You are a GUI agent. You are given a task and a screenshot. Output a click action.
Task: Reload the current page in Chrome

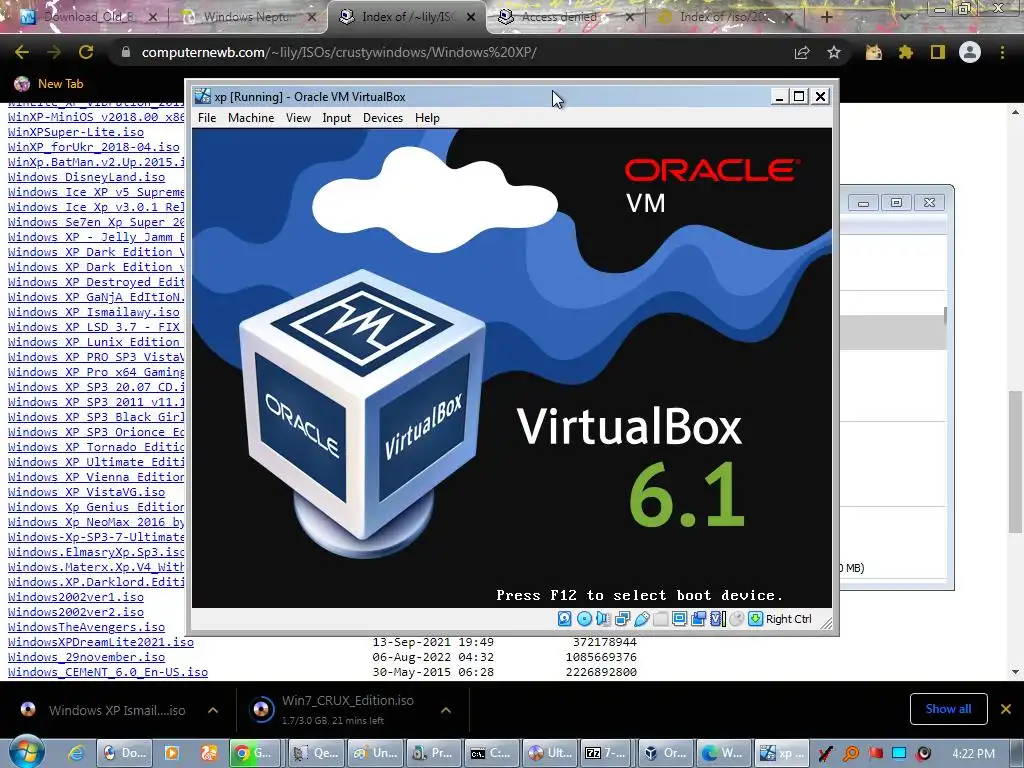click(x=86, y=52)
